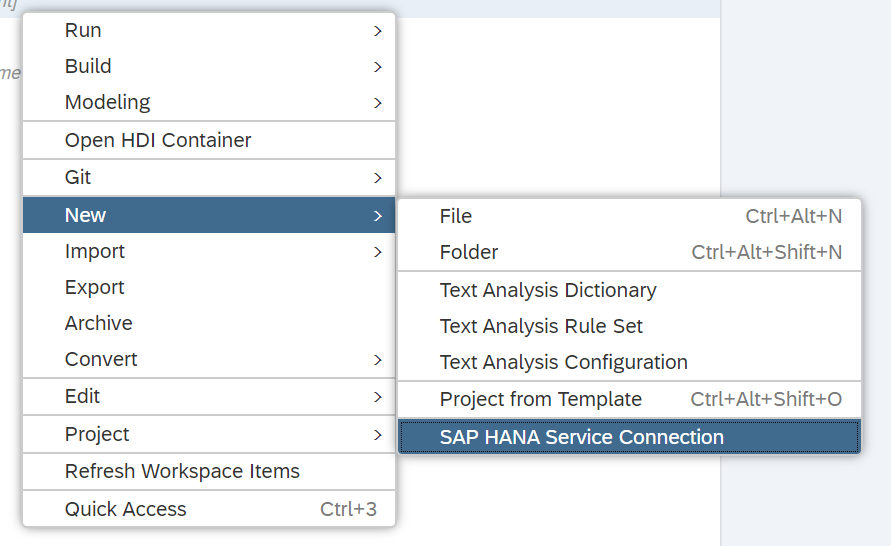The height and width of the screenshot is (546, 891).
Task: Select Refresh Workspace Items
Action: (209, 472)
